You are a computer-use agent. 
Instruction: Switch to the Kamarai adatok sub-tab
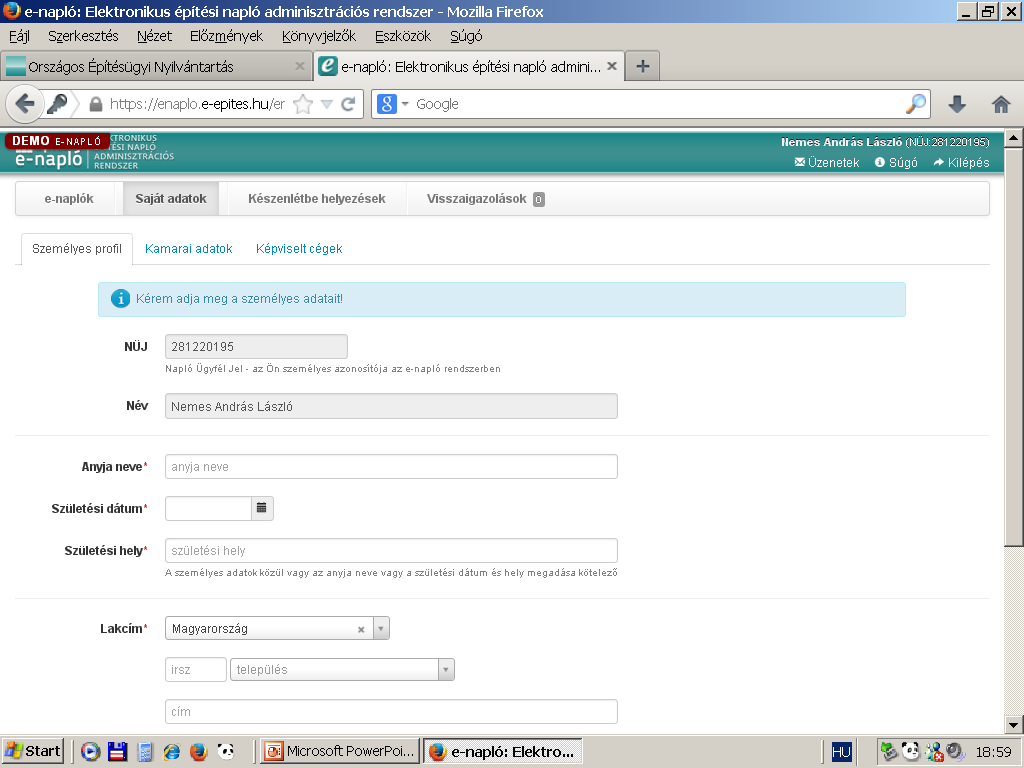(x=189, y=249)
